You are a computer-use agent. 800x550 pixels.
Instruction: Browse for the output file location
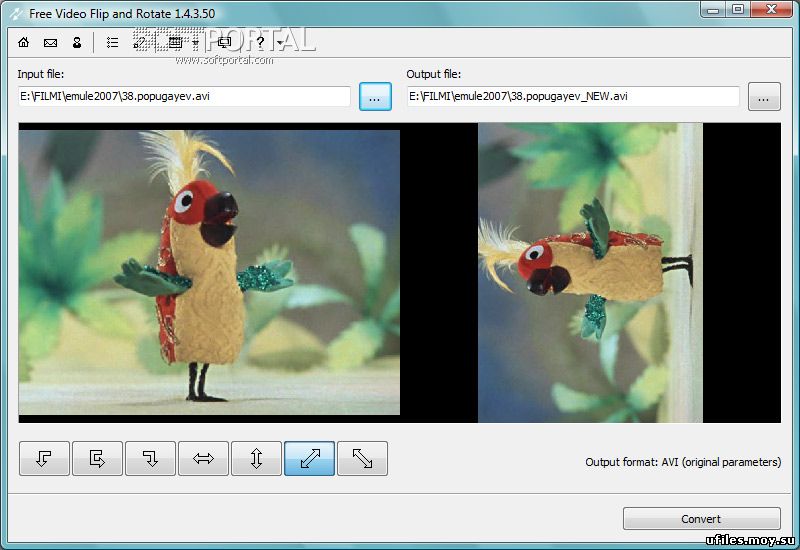click(764, 97)
